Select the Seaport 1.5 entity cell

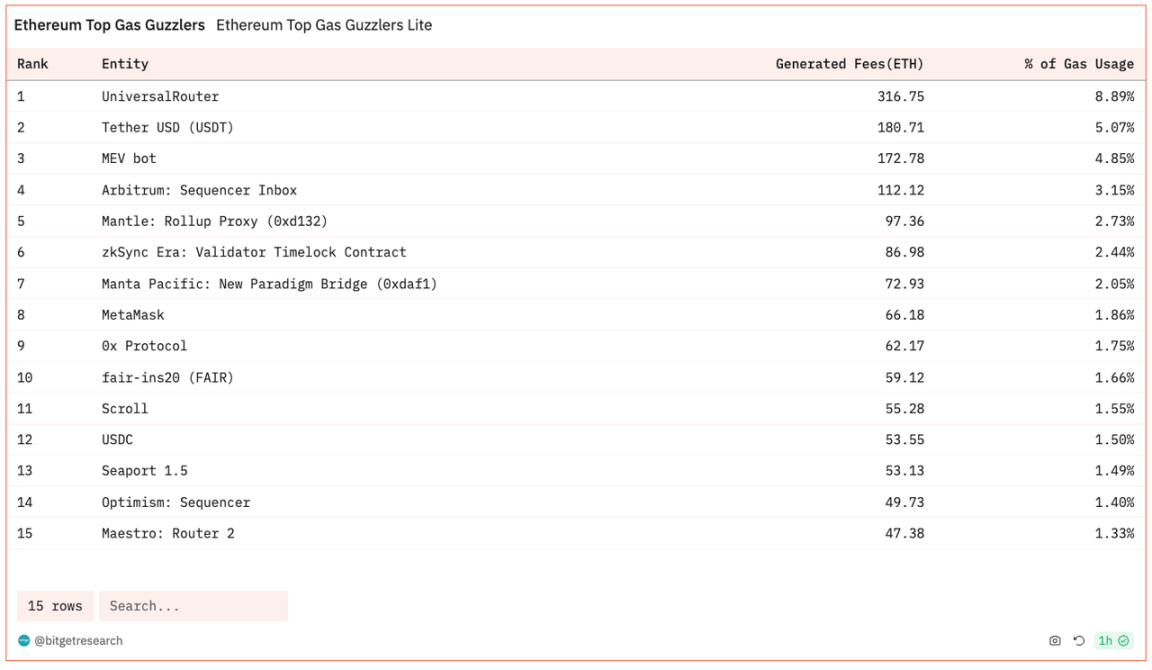pyautogui.click(x=144, y=471)
